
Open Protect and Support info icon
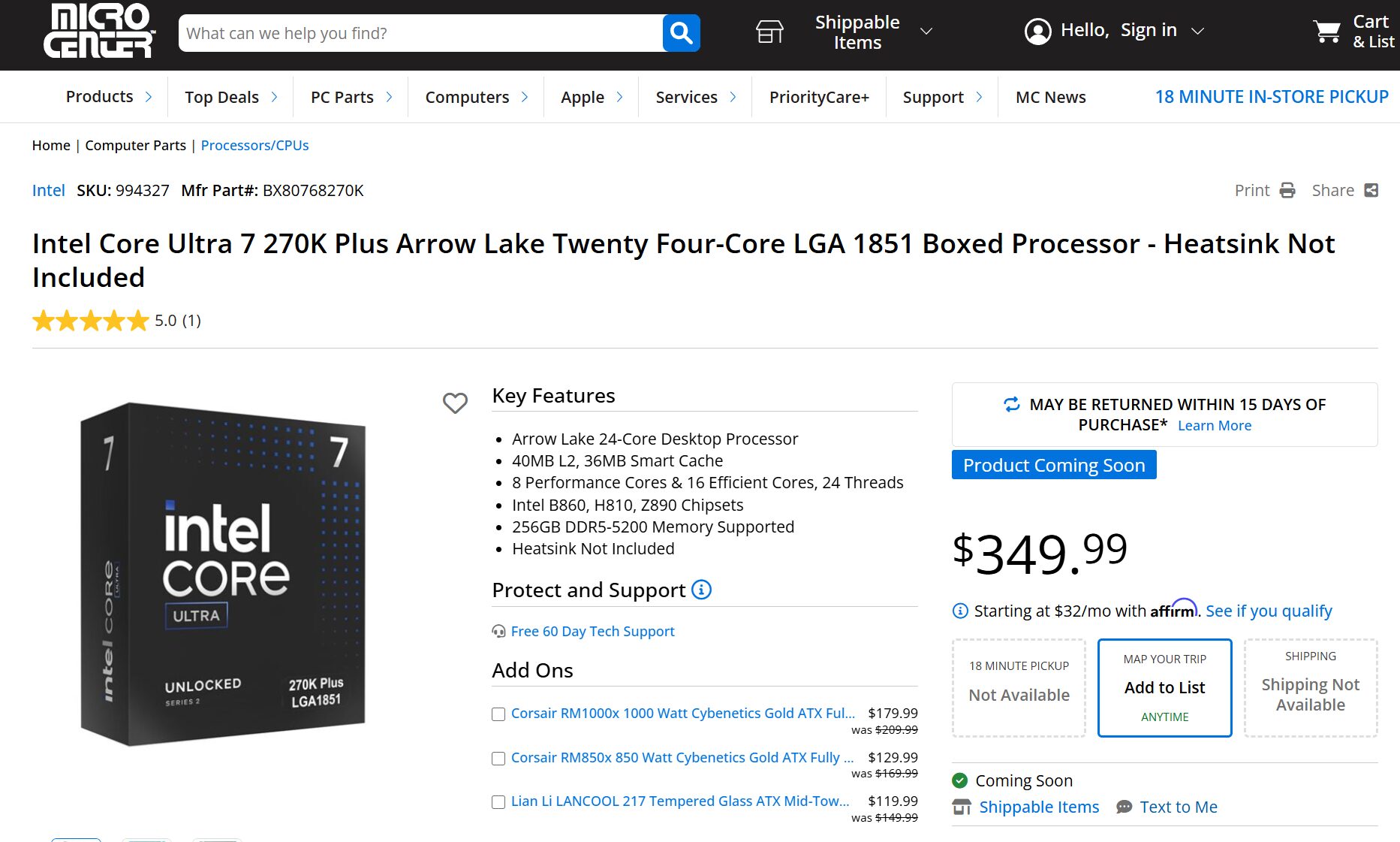701,590
